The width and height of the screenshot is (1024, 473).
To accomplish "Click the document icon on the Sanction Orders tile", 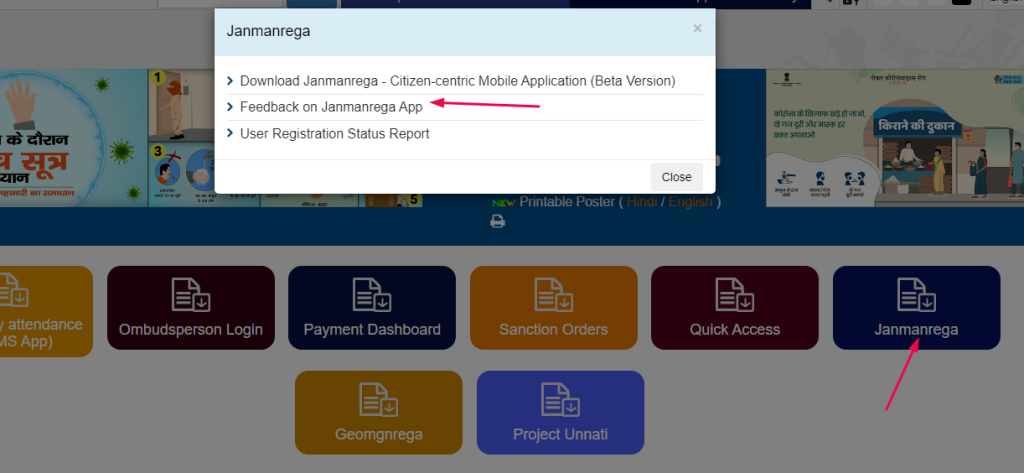I will coord(553,295).
